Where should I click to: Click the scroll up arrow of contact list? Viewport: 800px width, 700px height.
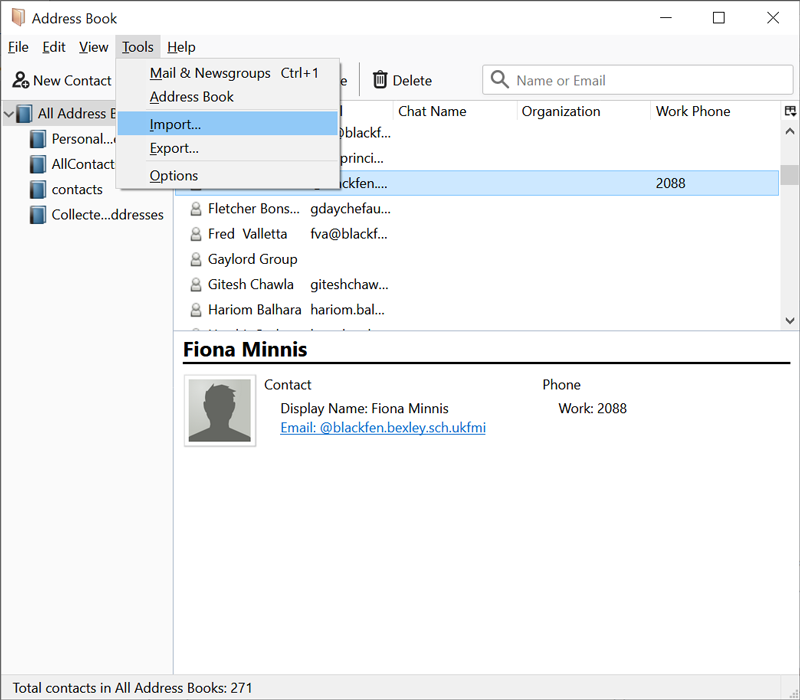click(x=790, y=131)
